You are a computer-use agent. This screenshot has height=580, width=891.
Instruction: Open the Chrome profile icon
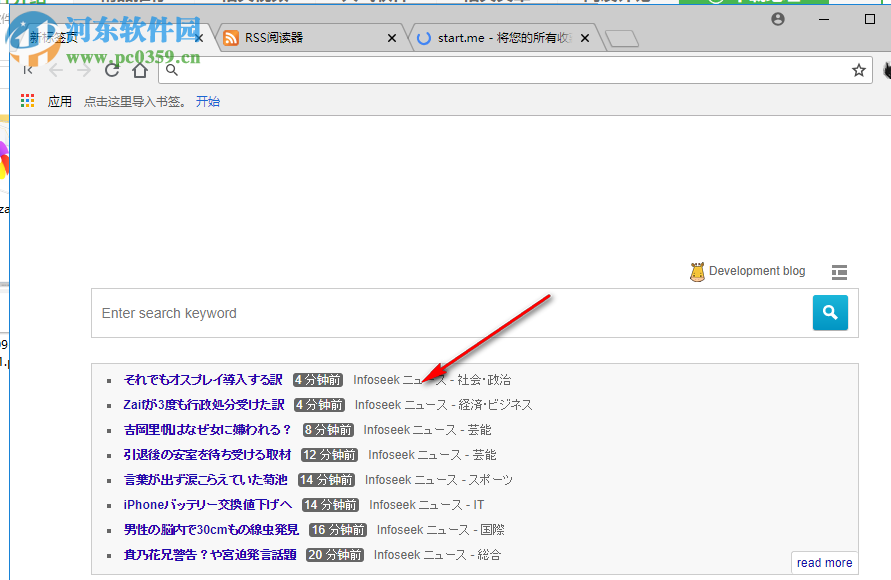pos(777,17)
